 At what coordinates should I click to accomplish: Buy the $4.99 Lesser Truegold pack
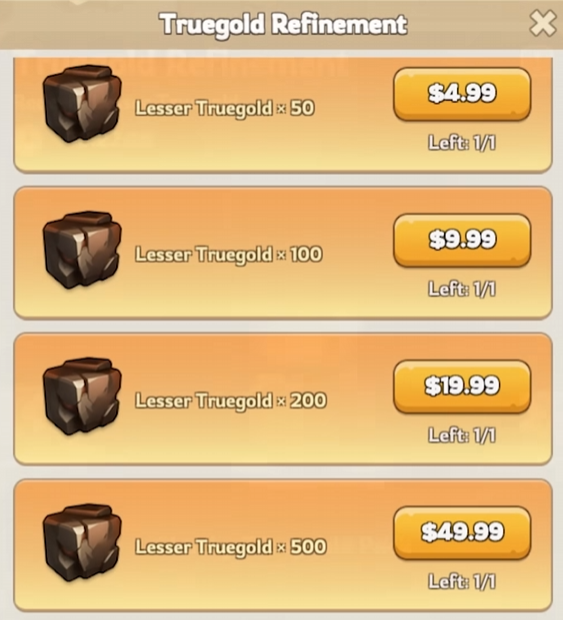click(x=462, y=94)
